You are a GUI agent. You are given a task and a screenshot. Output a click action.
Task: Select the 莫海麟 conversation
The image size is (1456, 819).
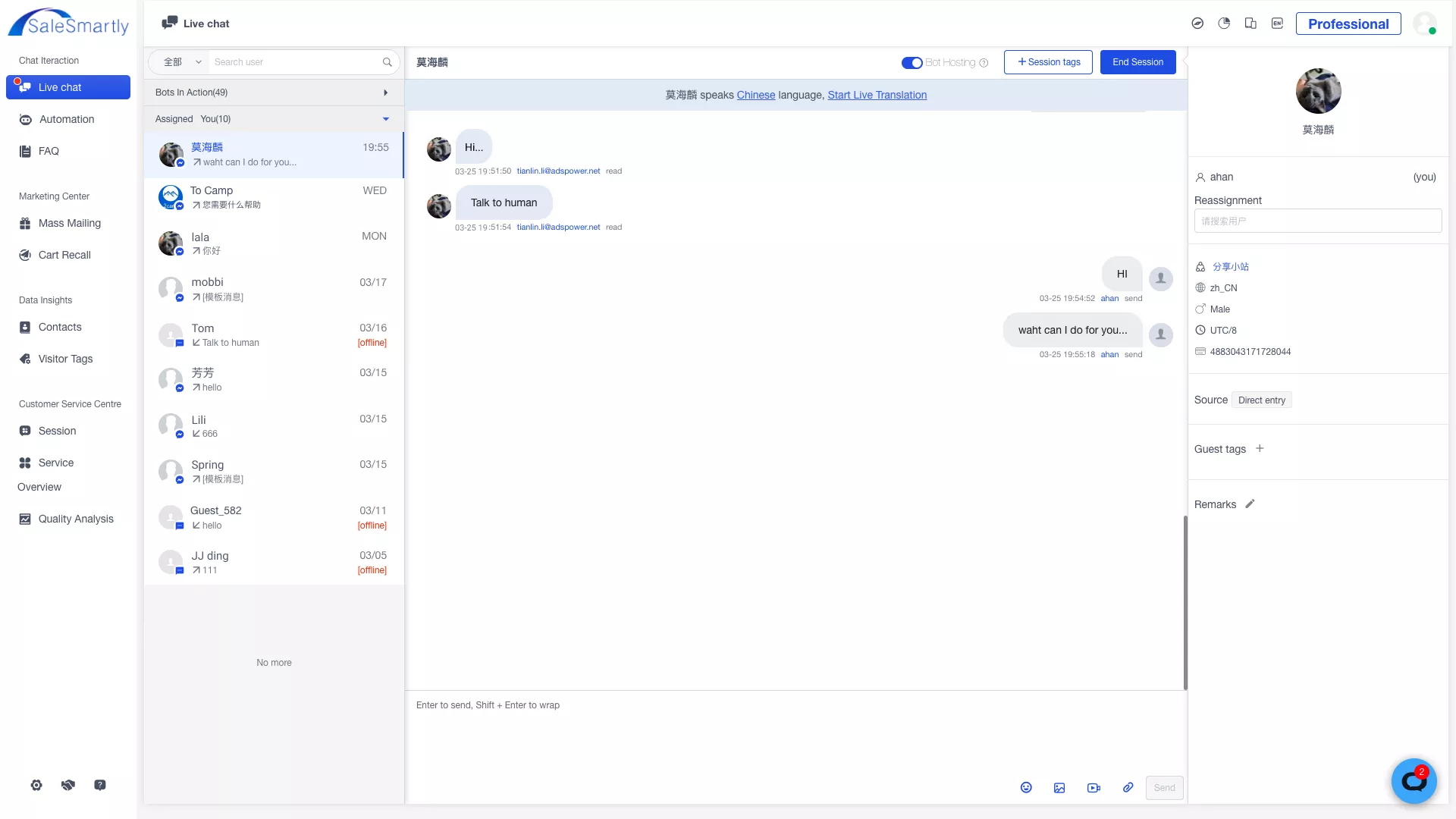point(273,155)
